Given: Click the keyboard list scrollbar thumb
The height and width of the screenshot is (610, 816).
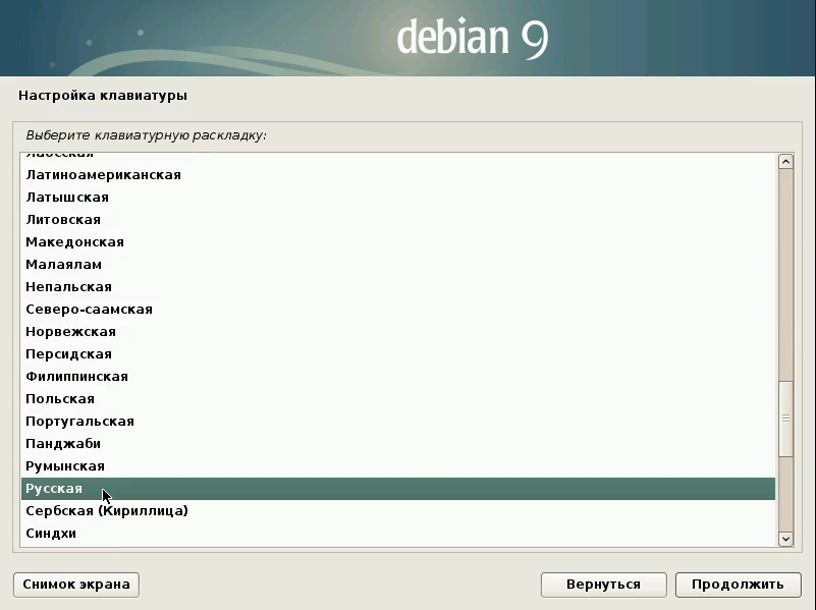Looking at the screenshot, I should [785, 418].
